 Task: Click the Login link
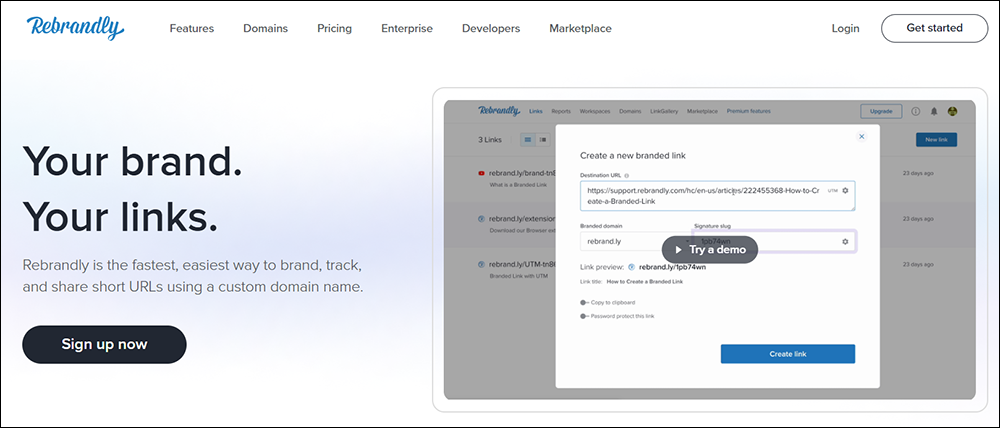(846, 29)
